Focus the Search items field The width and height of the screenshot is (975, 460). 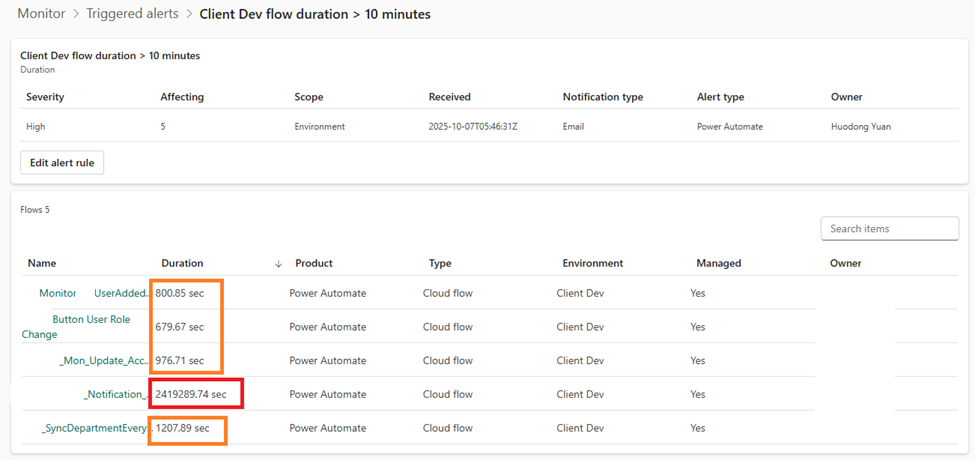tap(889, 229)
